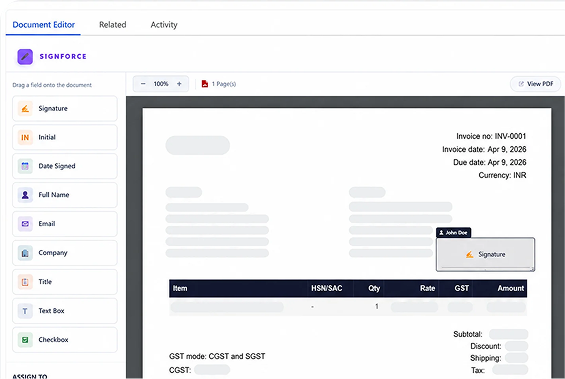
Task: Click the GST column header
Action: point(462,288)
